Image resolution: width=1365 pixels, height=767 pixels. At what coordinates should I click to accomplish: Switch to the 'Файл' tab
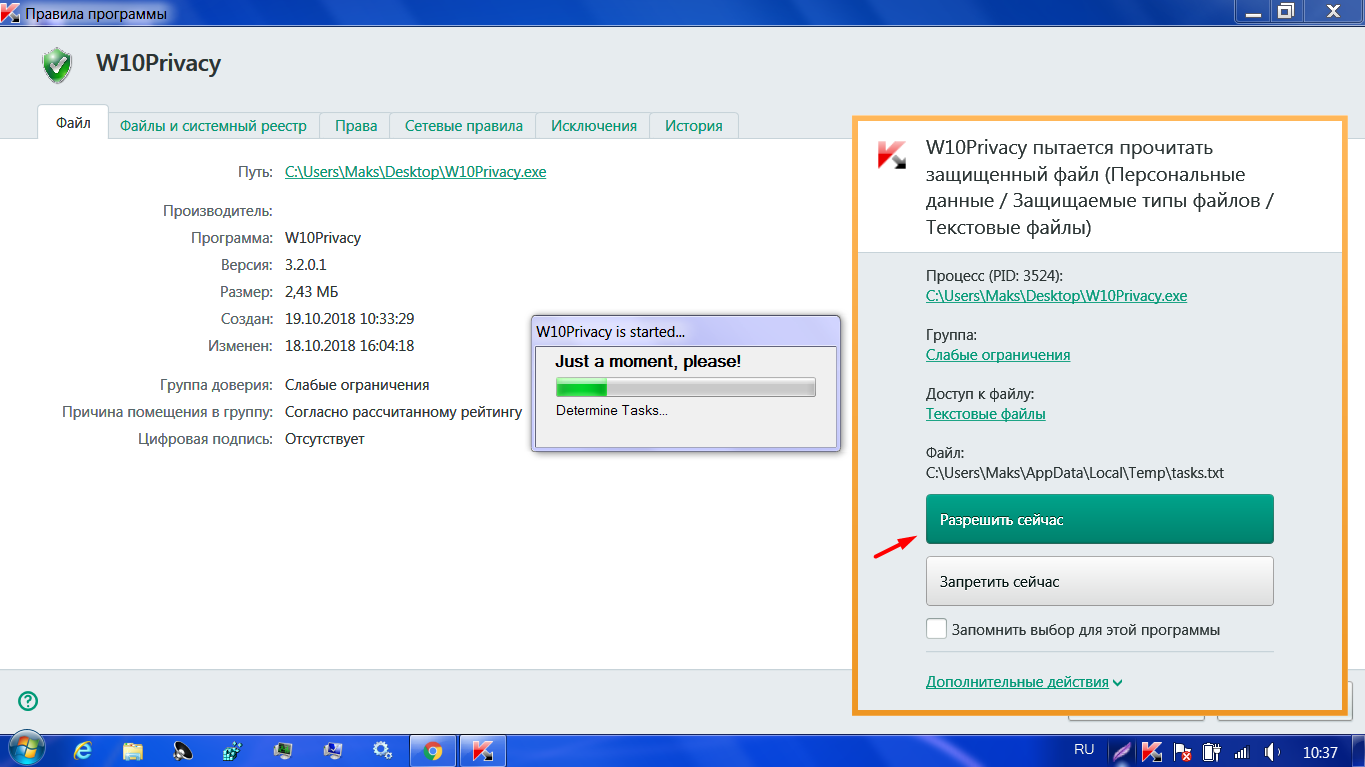coord(73,123)
